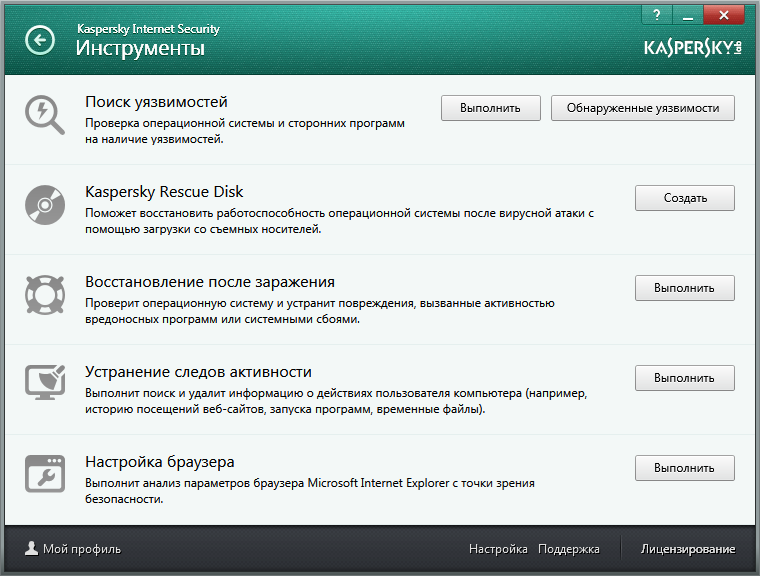This screenshot has width=760, height=576.
Task: Open Мой профиль link
Action: click(82, 549)
